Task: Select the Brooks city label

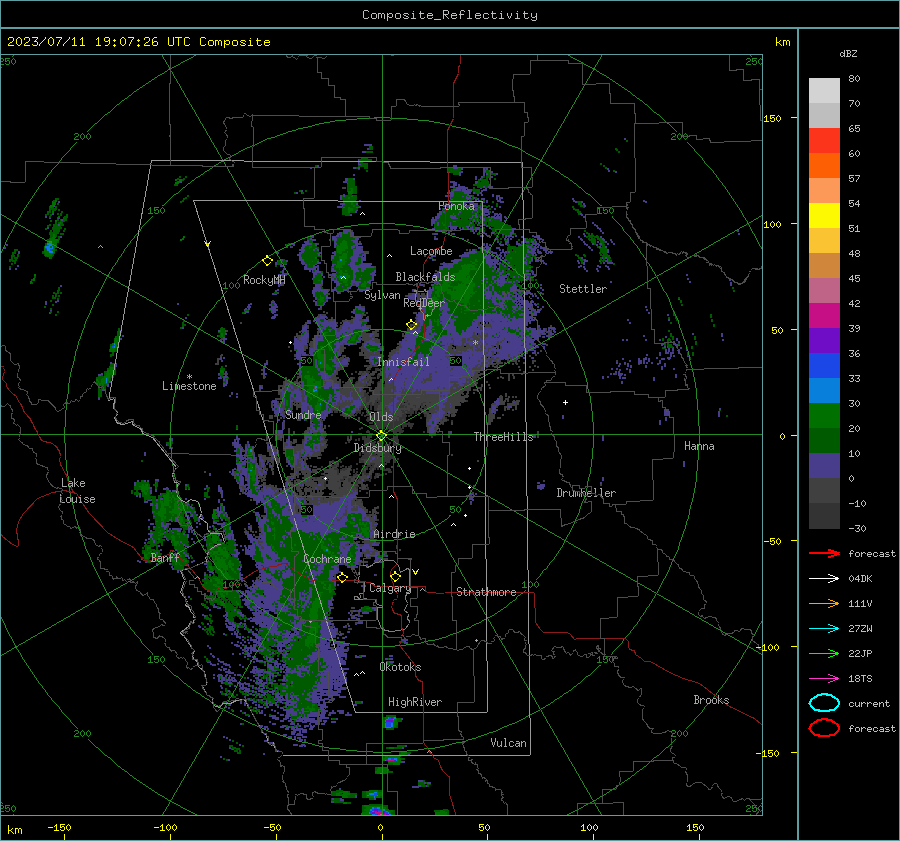Action: [711, 700]
